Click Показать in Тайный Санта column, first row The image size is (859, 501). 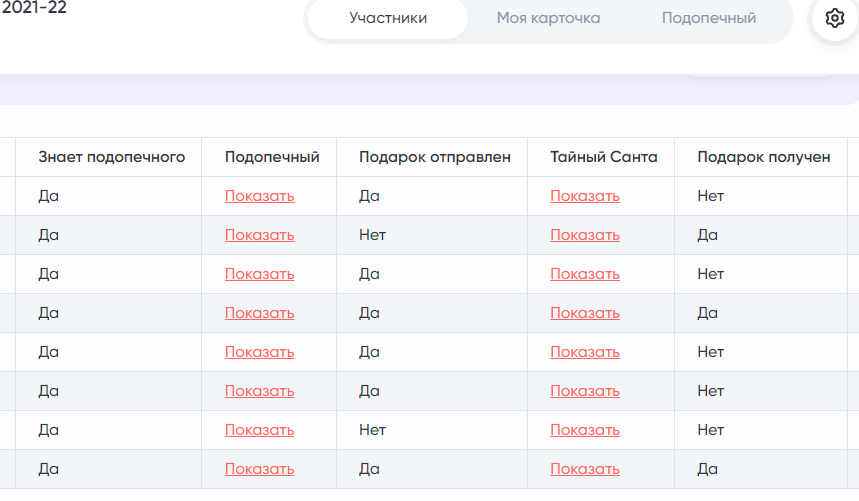(585, 196)
